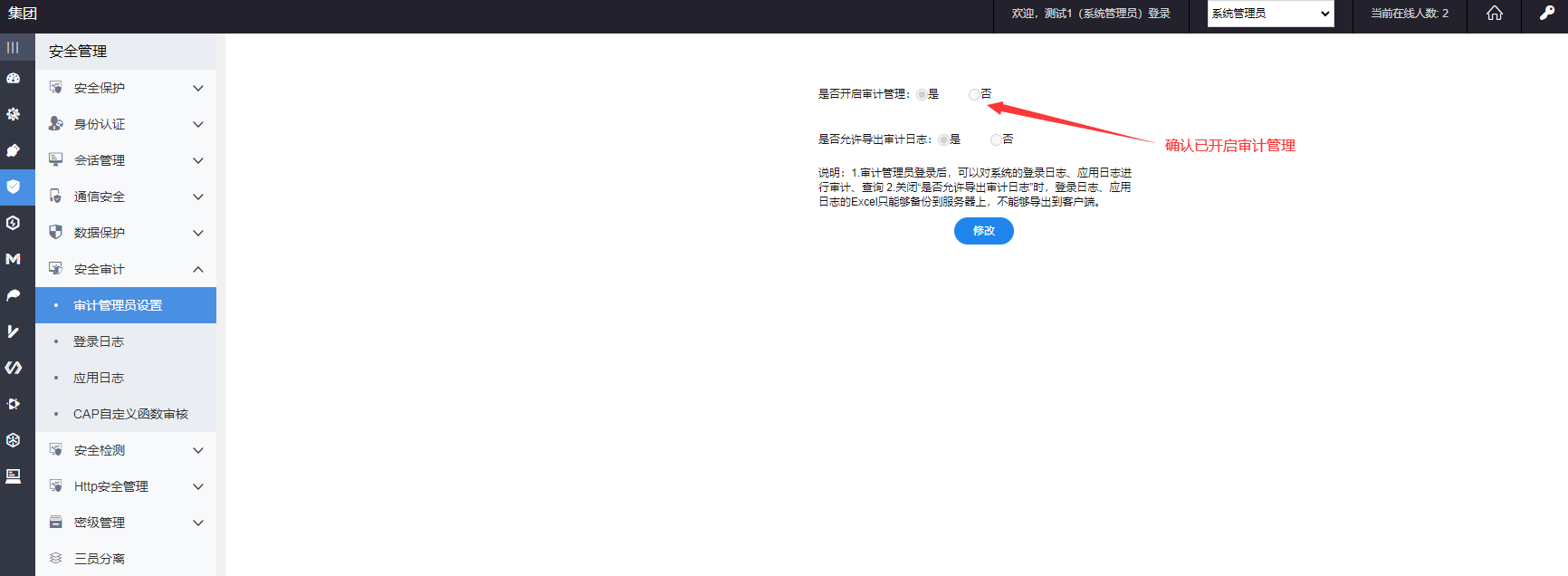Open CAP自定义函数审核 submenu item

point(126,414)
